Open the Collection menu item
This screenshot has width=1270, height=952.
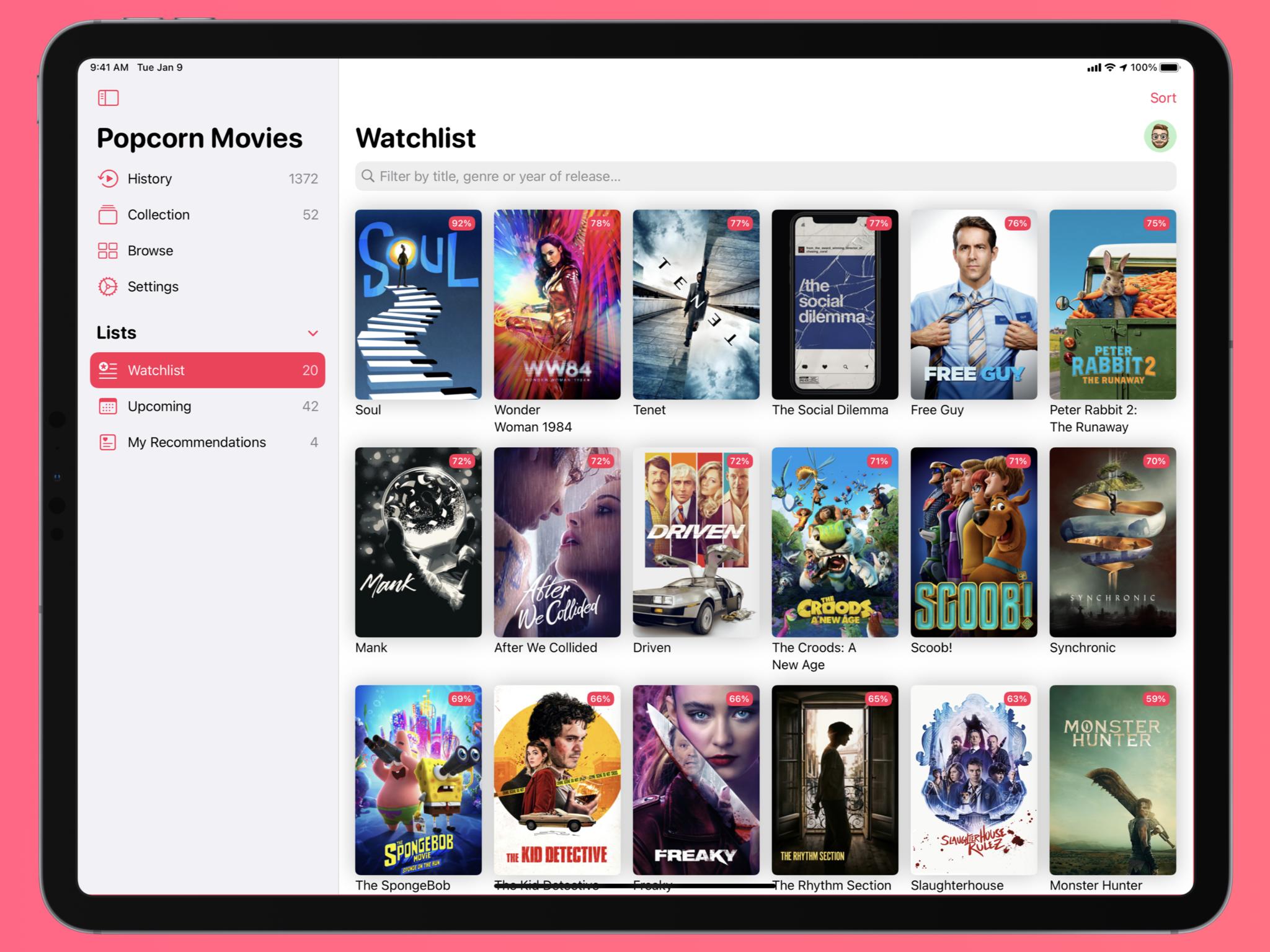click(208, 215)
